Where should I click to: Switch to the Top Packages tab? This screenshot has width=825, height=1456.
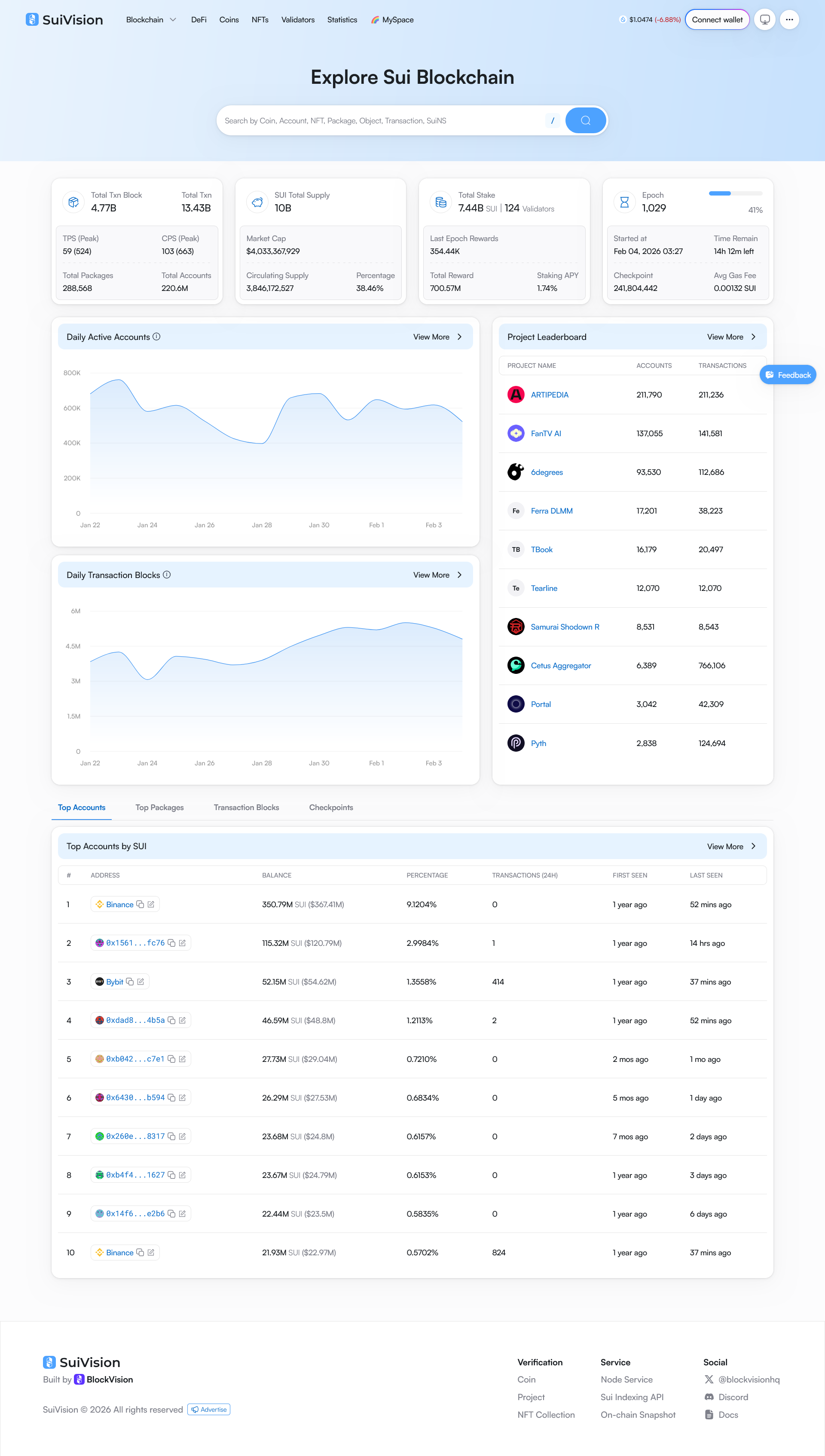(159, 808)
